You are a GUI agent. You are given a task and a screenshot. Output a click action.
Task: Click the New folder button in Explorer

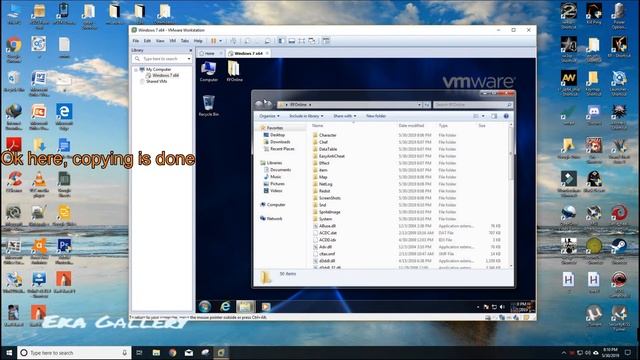click(x=376, y=116)
